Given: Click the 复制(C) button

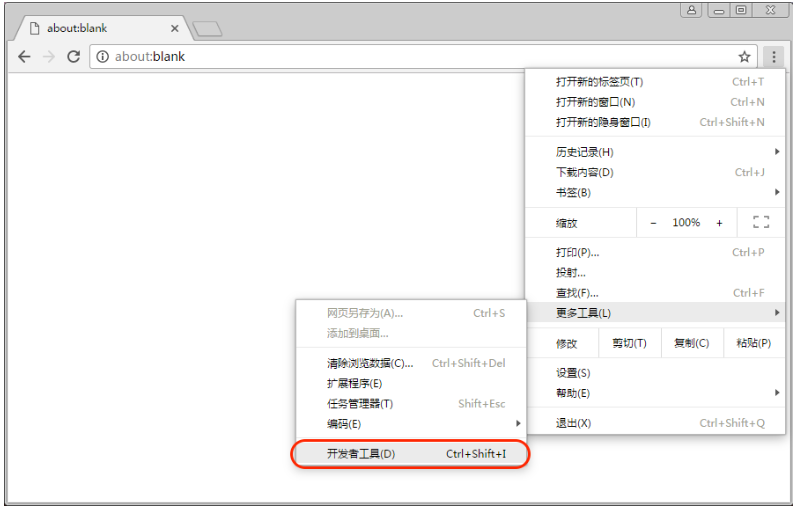Looking at the screenshot, I should click(x=691, y=343).
